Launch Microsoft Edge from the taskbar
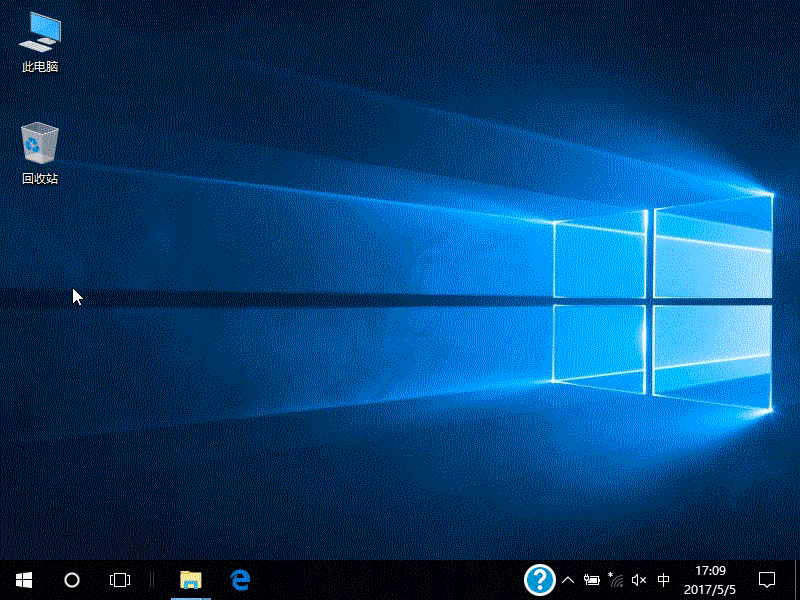Image resolution: width=800 pixels, height=600 pixels. click(x=240, y=580)
